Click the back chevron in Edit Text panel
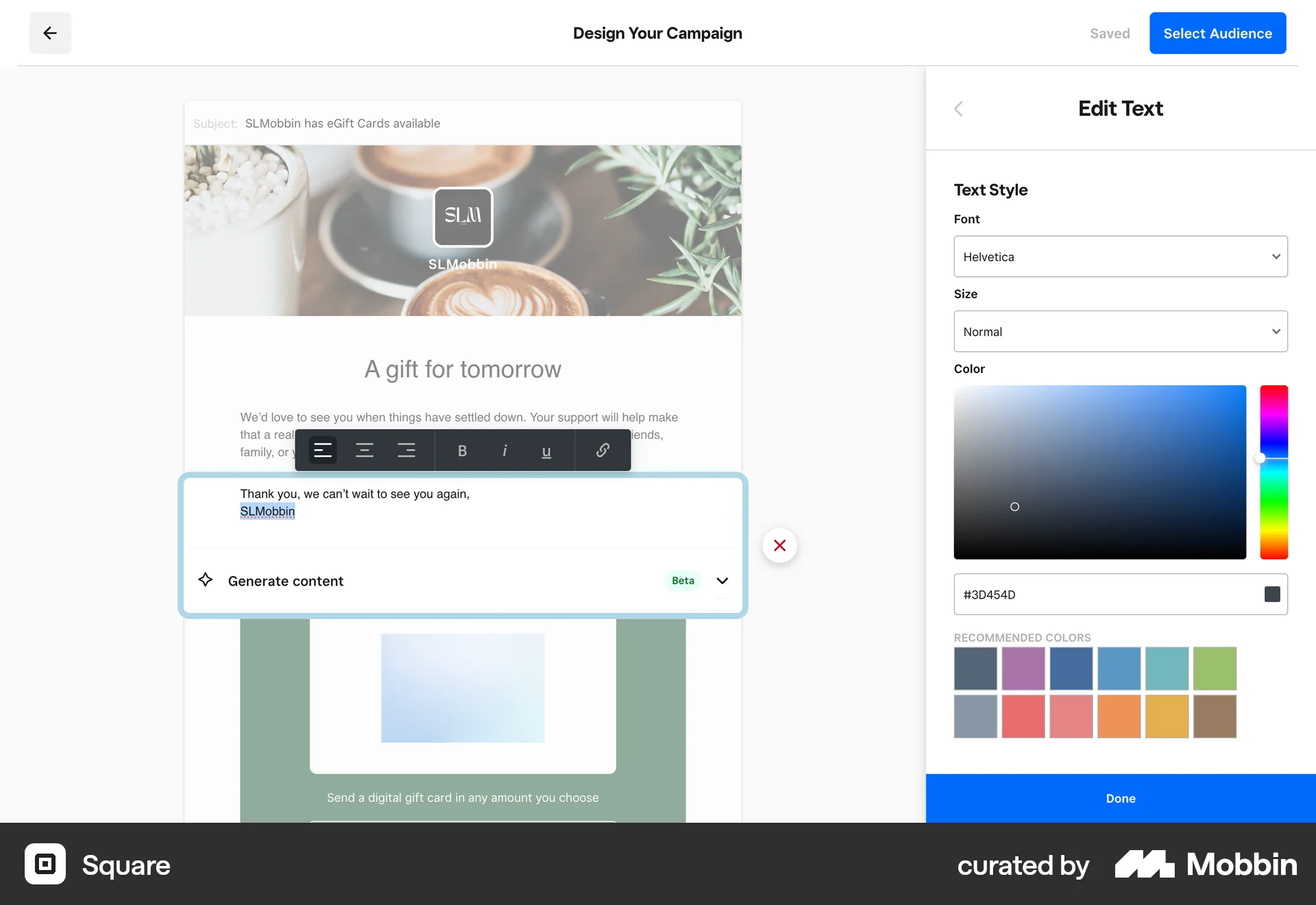The width and height of the screenshot is (1316, 905). click(x=958, y=108)
